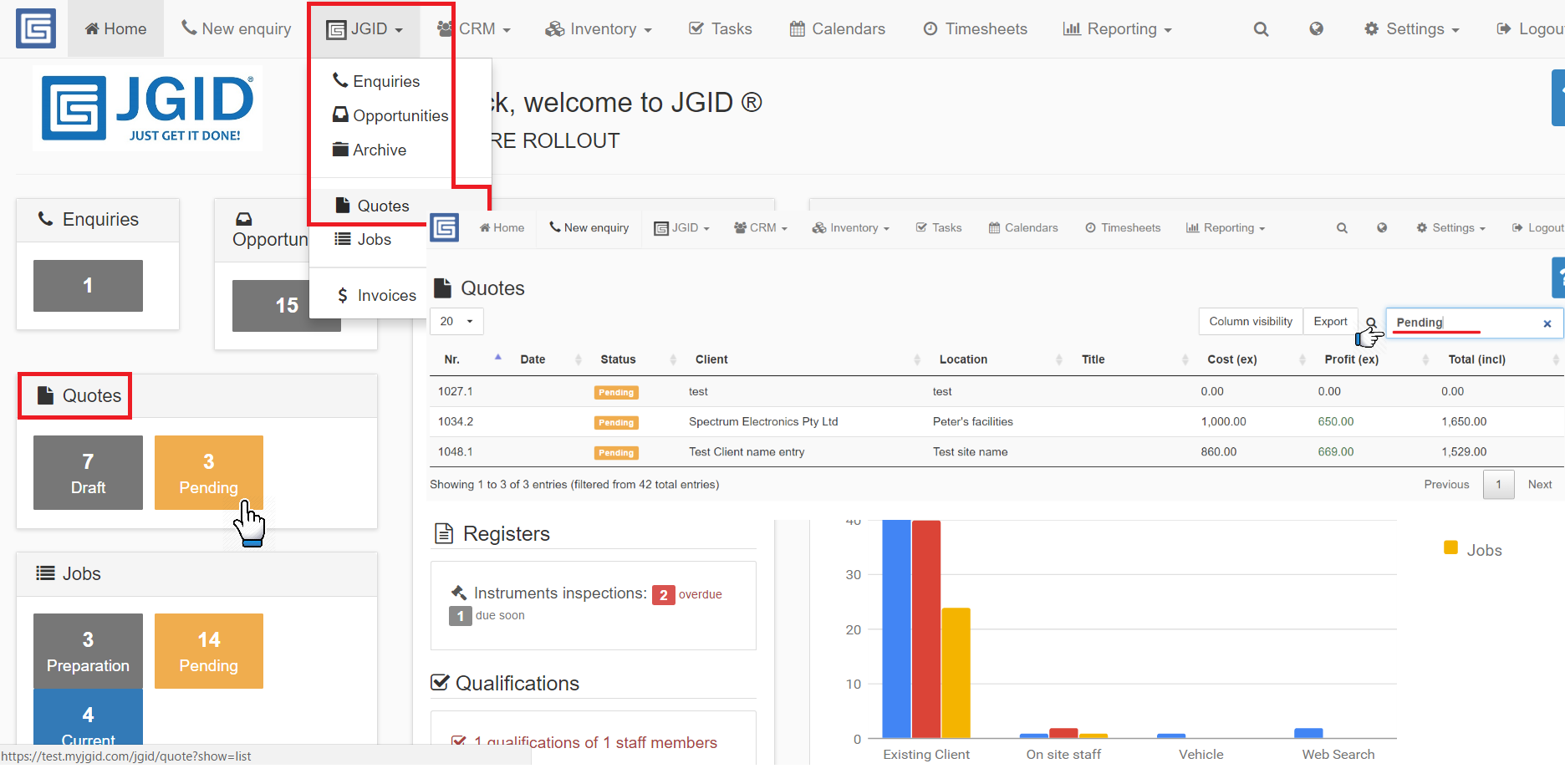The width and height of the screenshot is (1565, 784).
Task: Clear the Pending search filter with the x
Action: point(1547,323)
